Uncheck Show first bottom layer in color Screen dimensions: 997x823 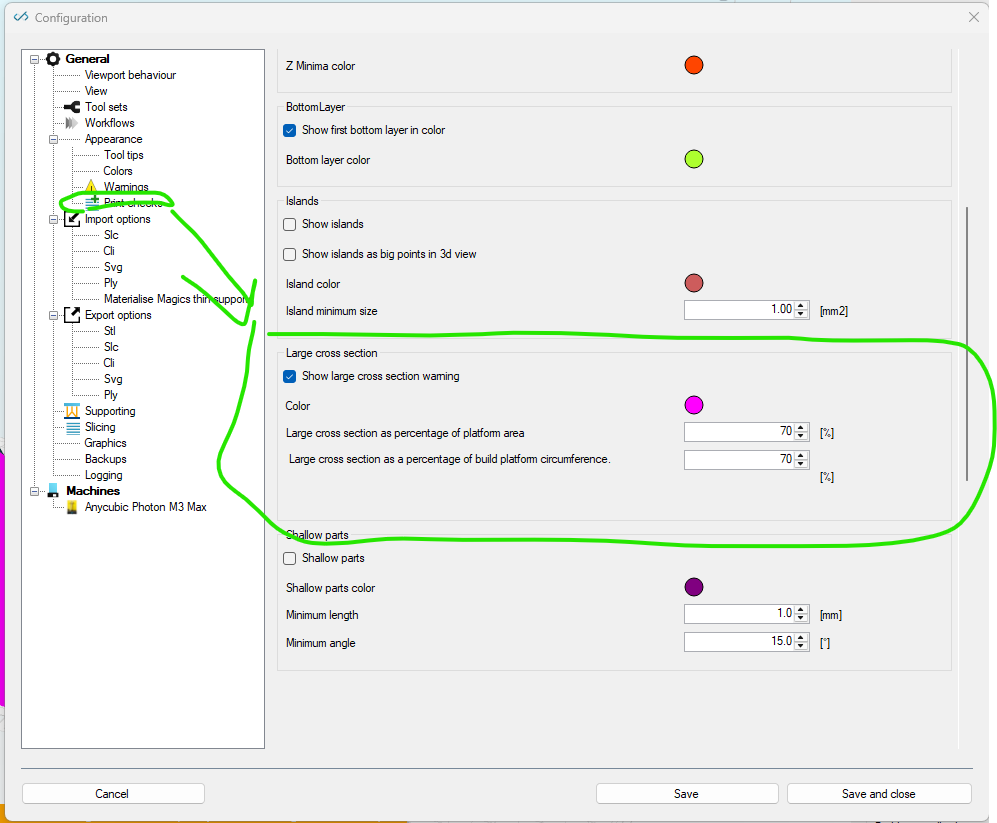coord(290,130)
